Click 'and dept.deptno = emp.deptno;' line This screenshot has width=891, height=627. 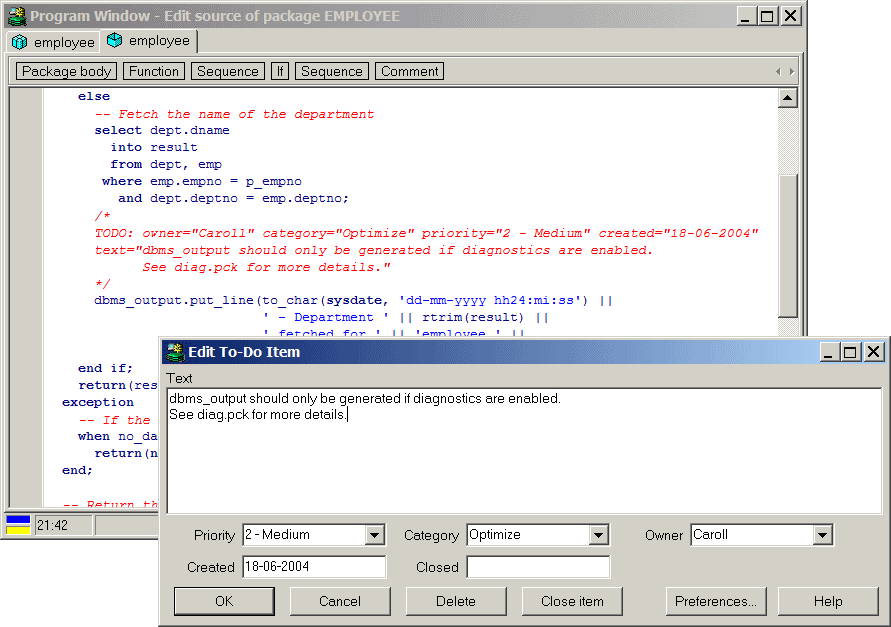[234, 198]
